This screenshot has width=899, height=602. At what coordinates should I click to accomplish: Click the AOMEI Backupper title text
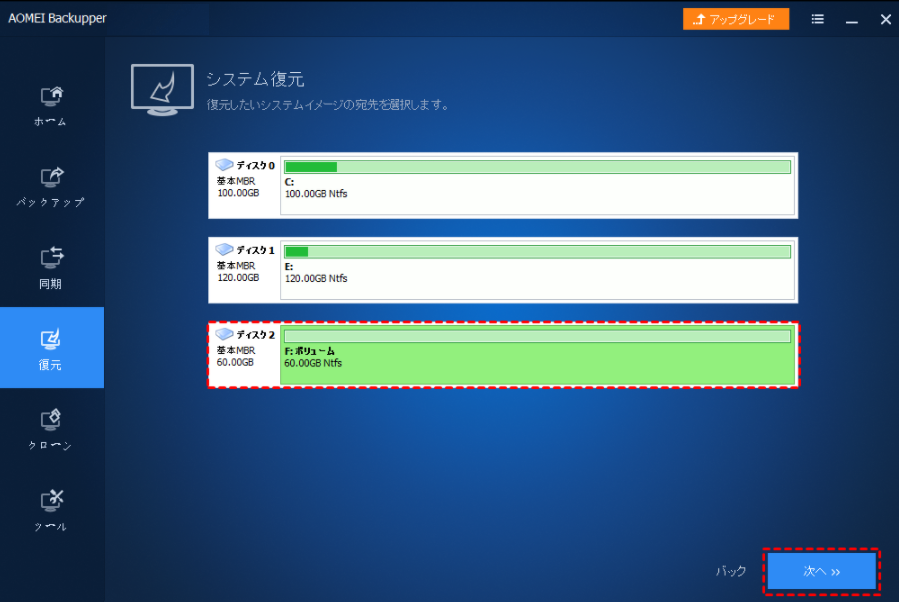click(57, 18)
